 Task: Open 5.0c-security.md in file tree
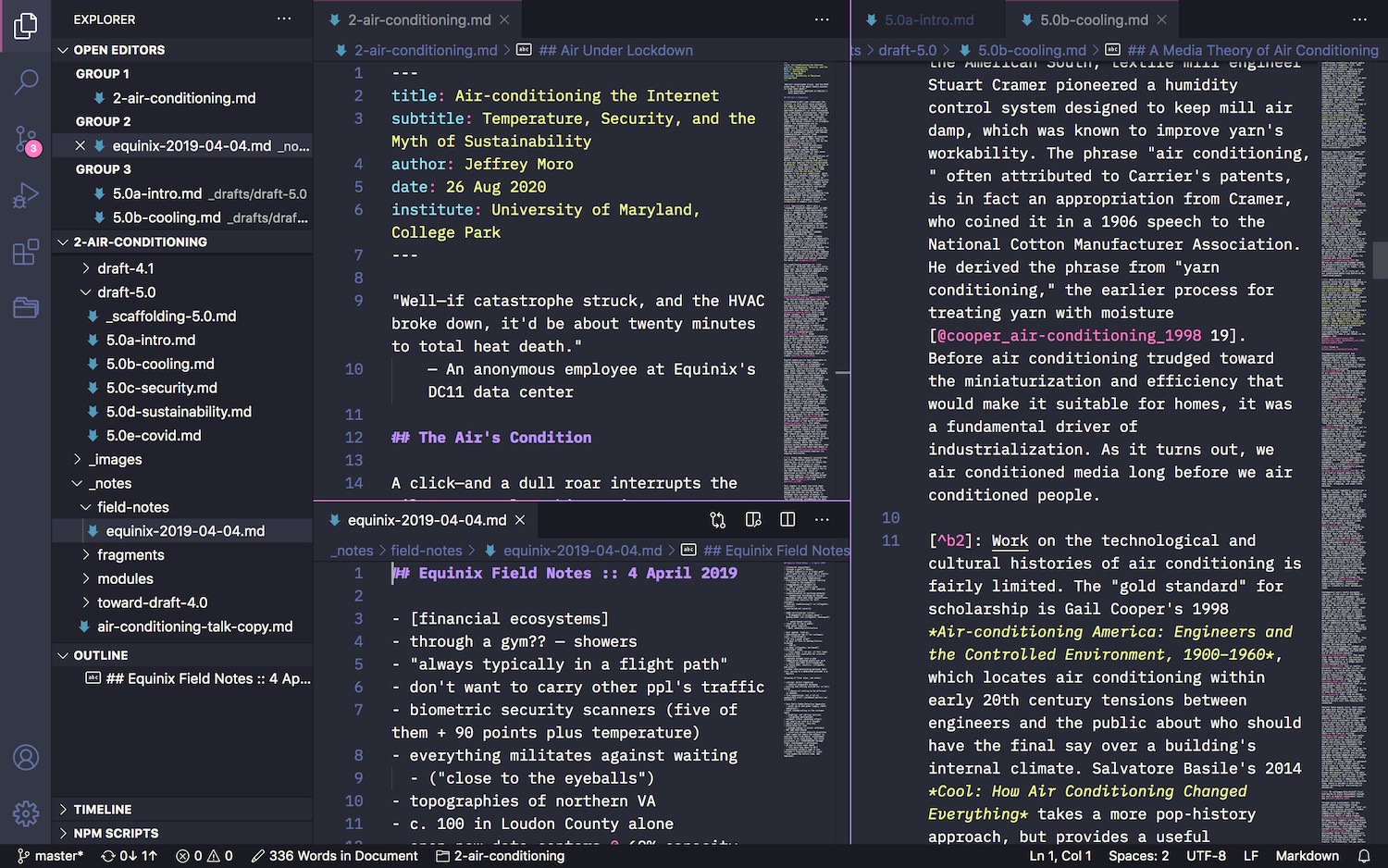[x=161, y=388]
